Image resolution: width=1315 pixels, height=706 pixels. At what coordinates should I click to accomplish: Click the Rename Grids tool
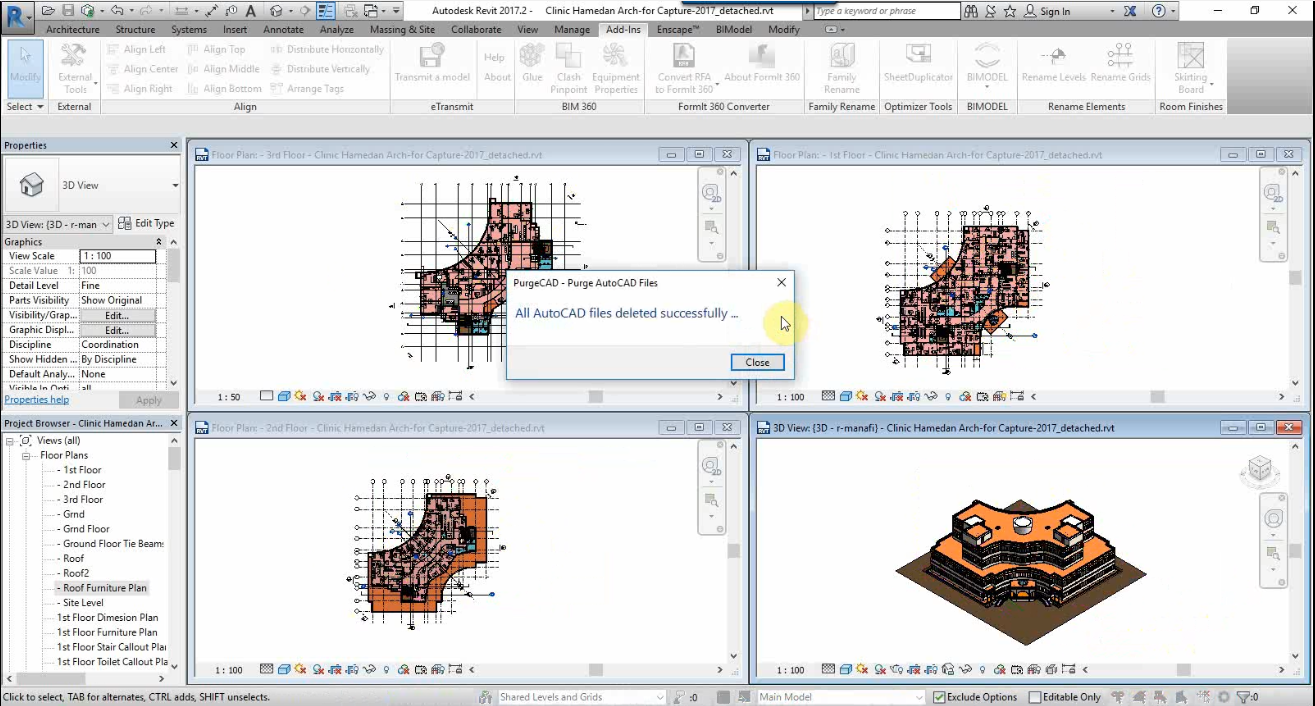coord(1120,63)
